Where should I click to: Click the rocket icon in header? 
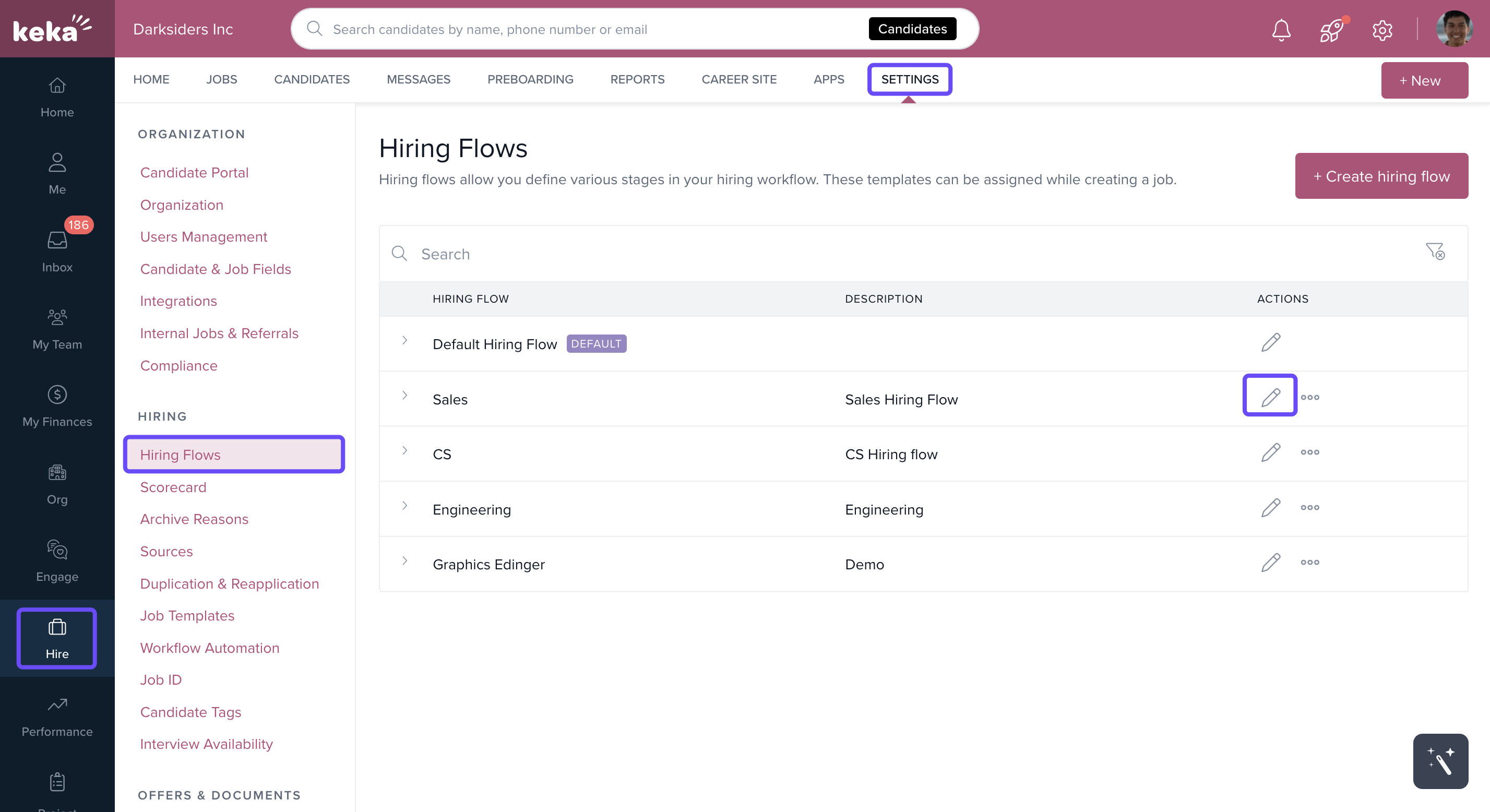pos(1331,30)
